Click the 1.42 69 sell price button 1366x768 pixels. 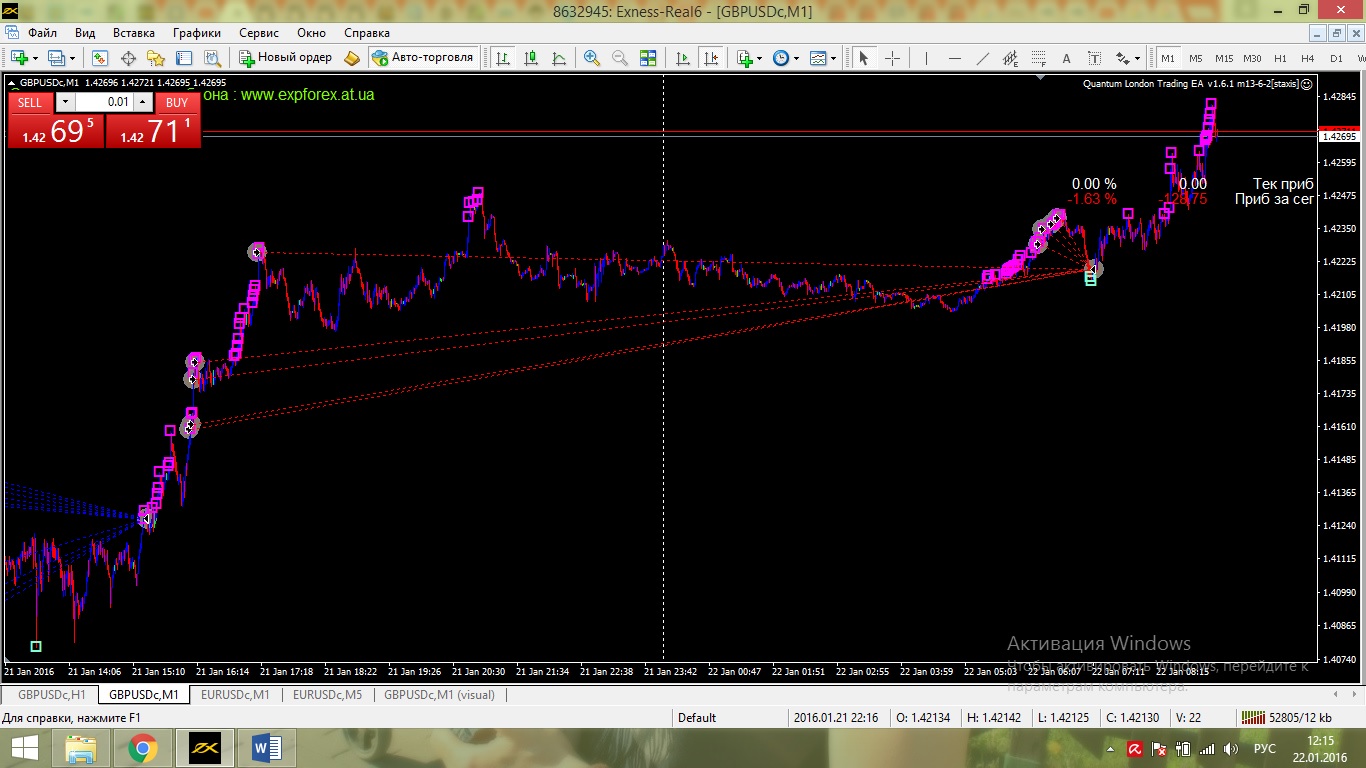point(56,130)
